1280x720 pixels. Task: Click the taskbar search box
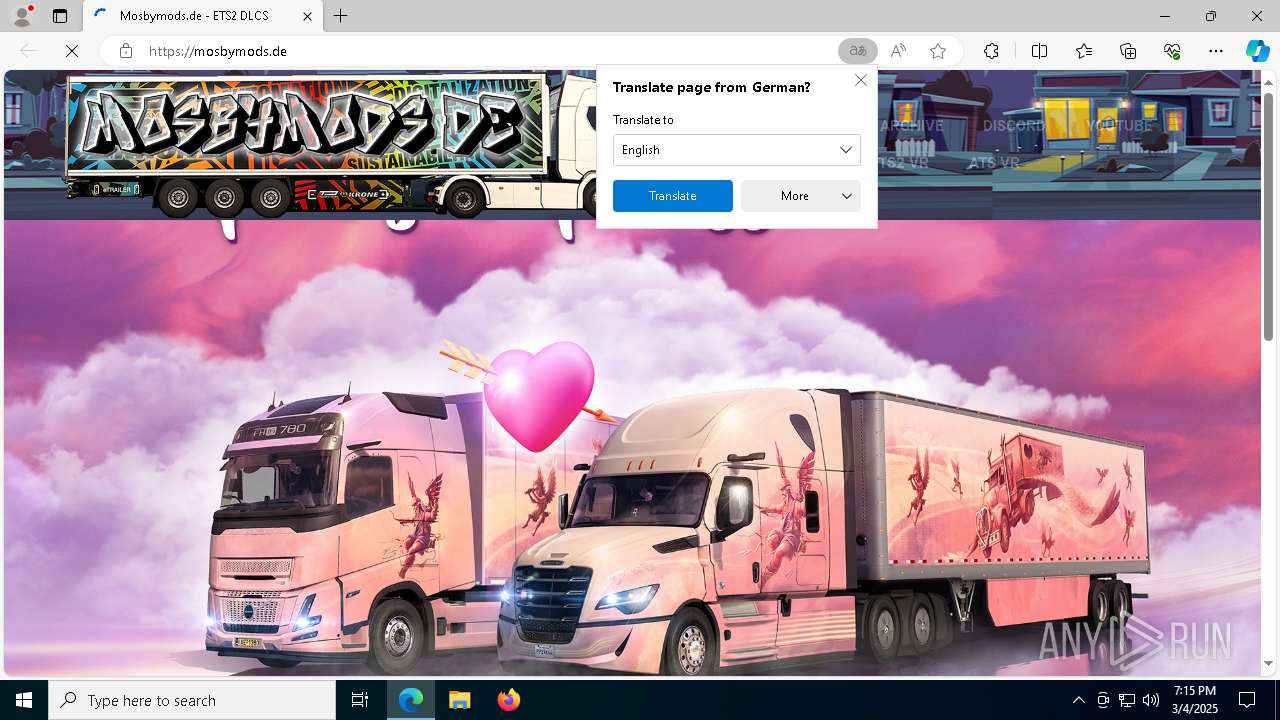[192, 700]
